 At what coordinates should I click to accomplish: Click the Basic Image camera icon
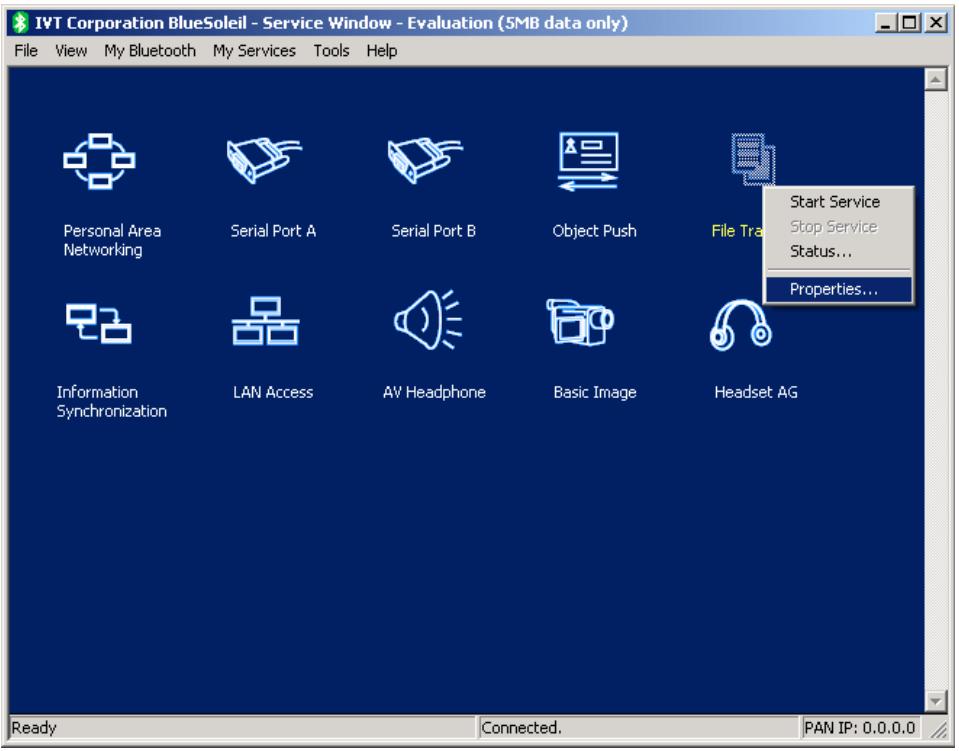coord(580,322)
